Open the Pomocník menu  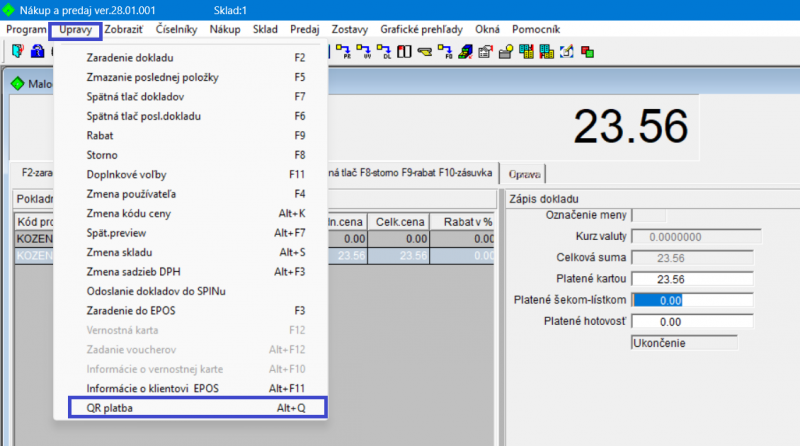(558, 29)
